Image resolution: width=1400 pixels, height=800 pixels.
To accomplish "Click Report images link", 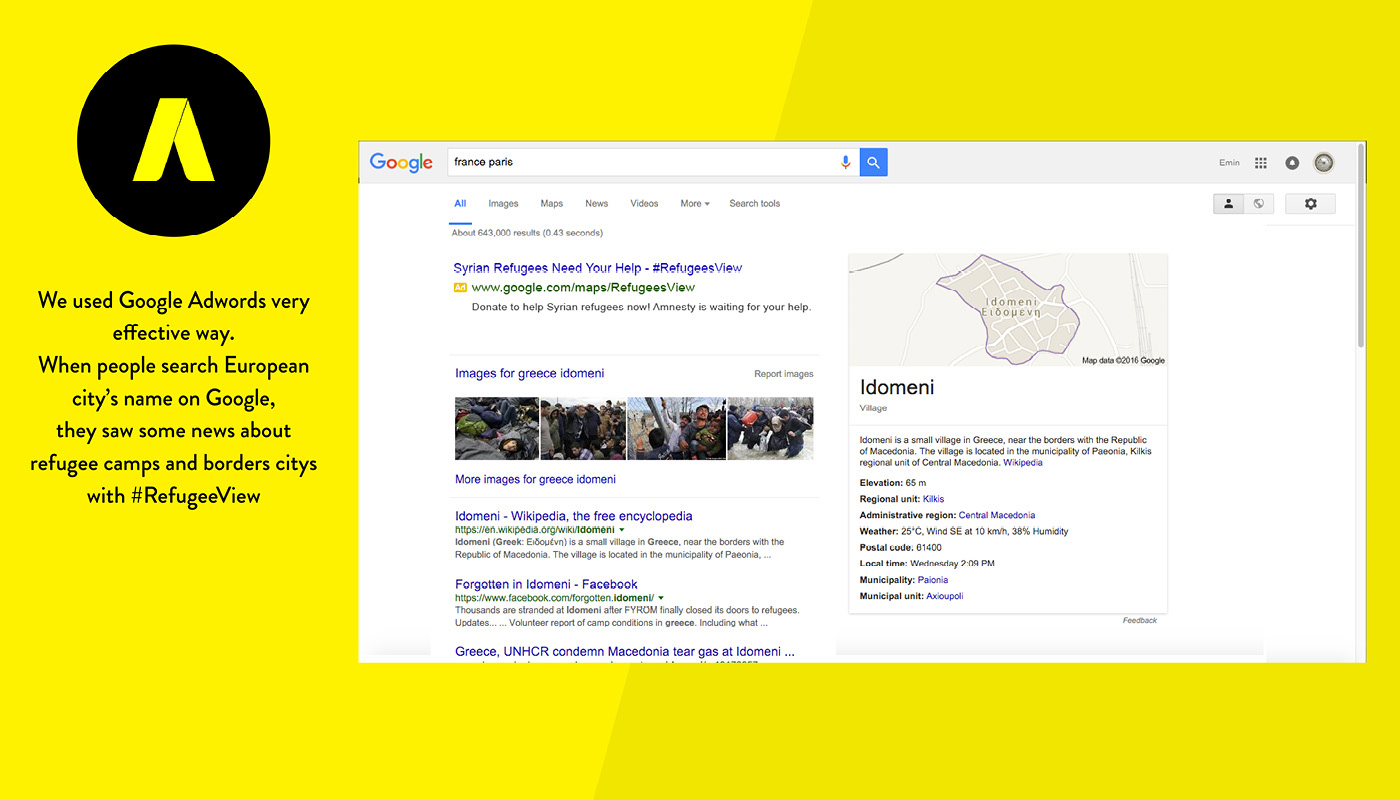I will point(784,374).
